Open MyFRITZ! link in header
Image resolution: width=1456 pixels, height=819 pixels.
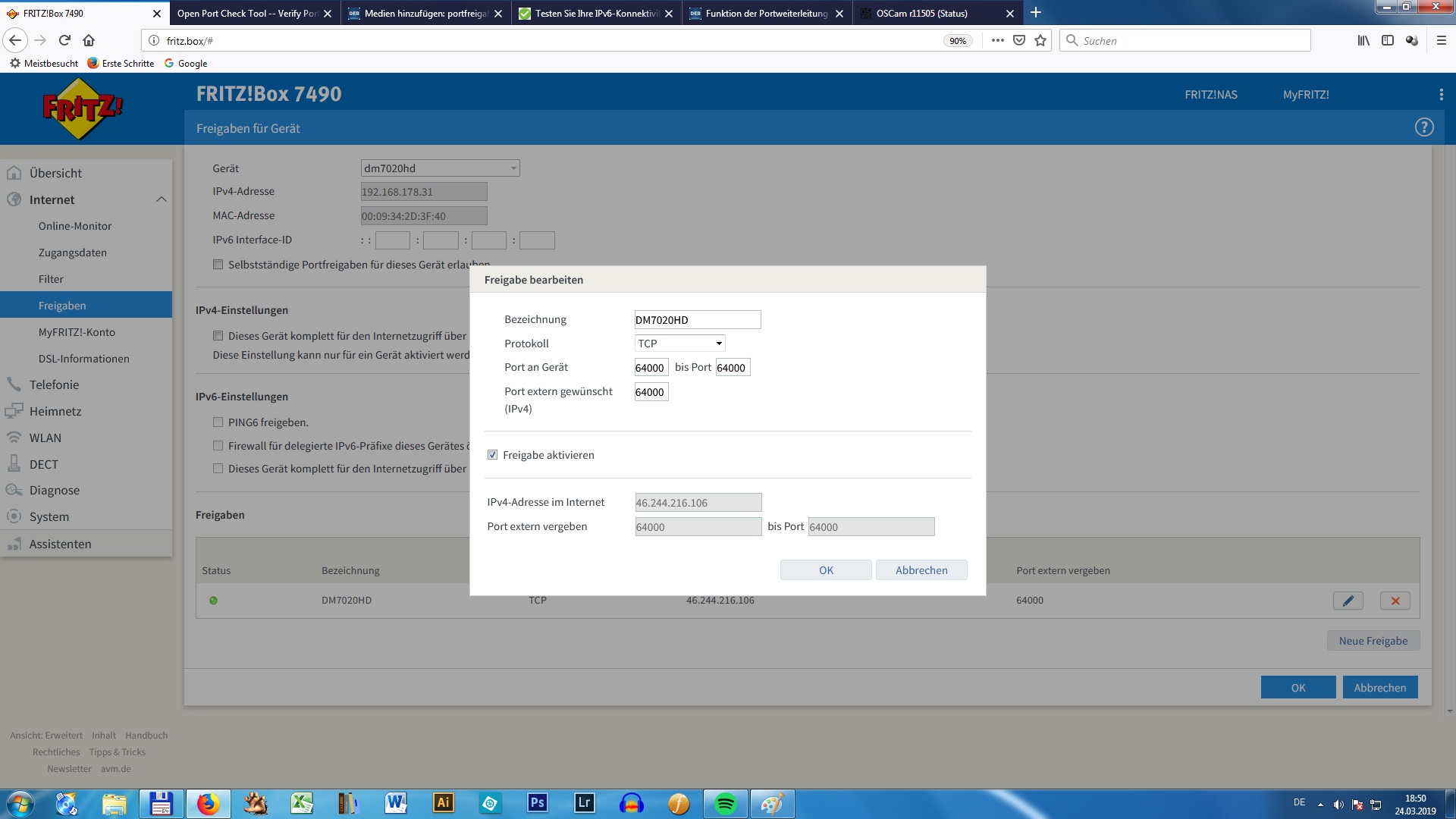(x=1306, y=95)
